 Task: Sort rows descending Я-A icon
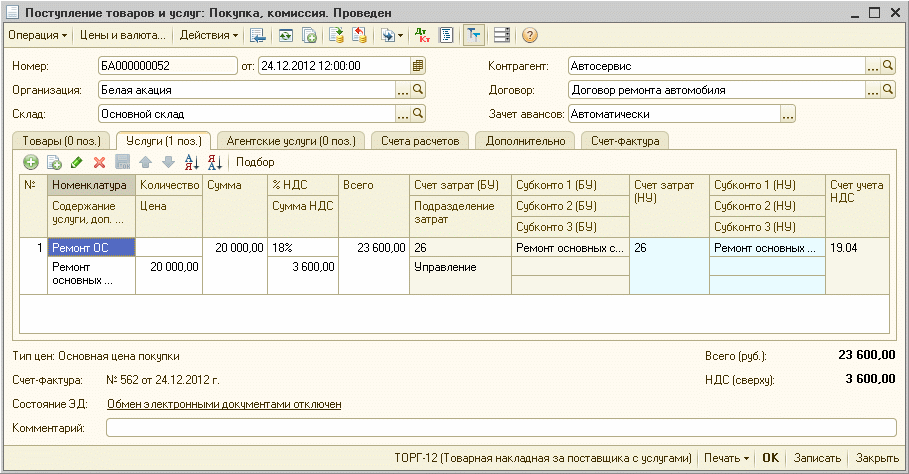pyautogui.click(x=215, y=162)
